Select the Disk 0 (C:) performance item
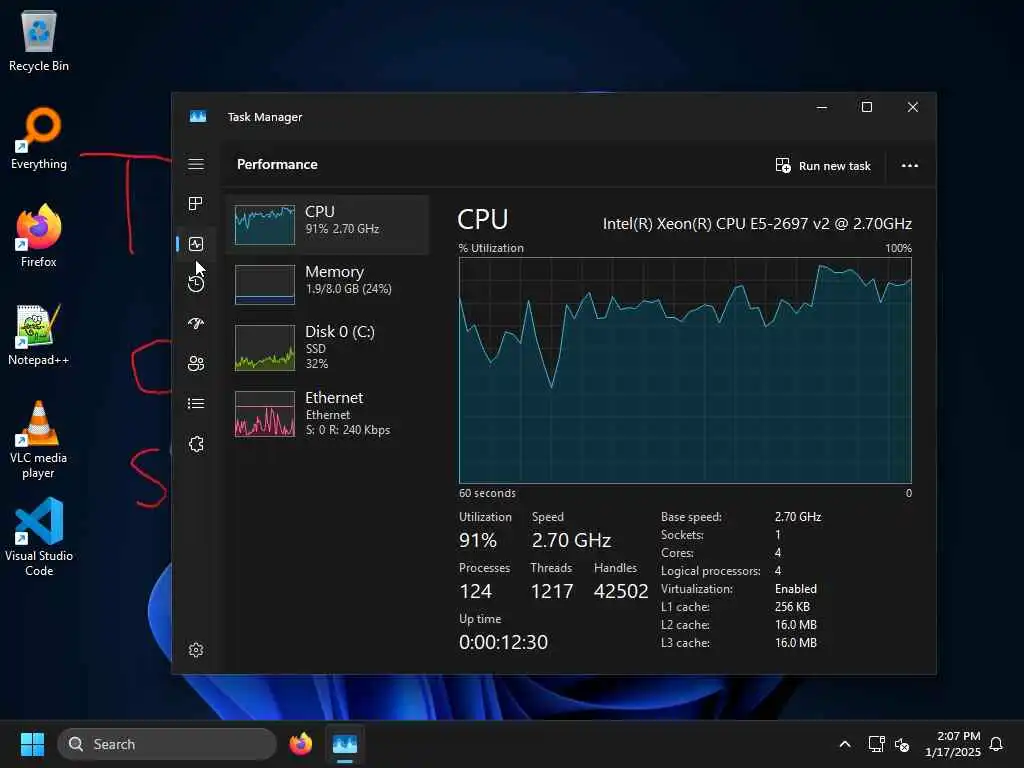 [327, 347]
